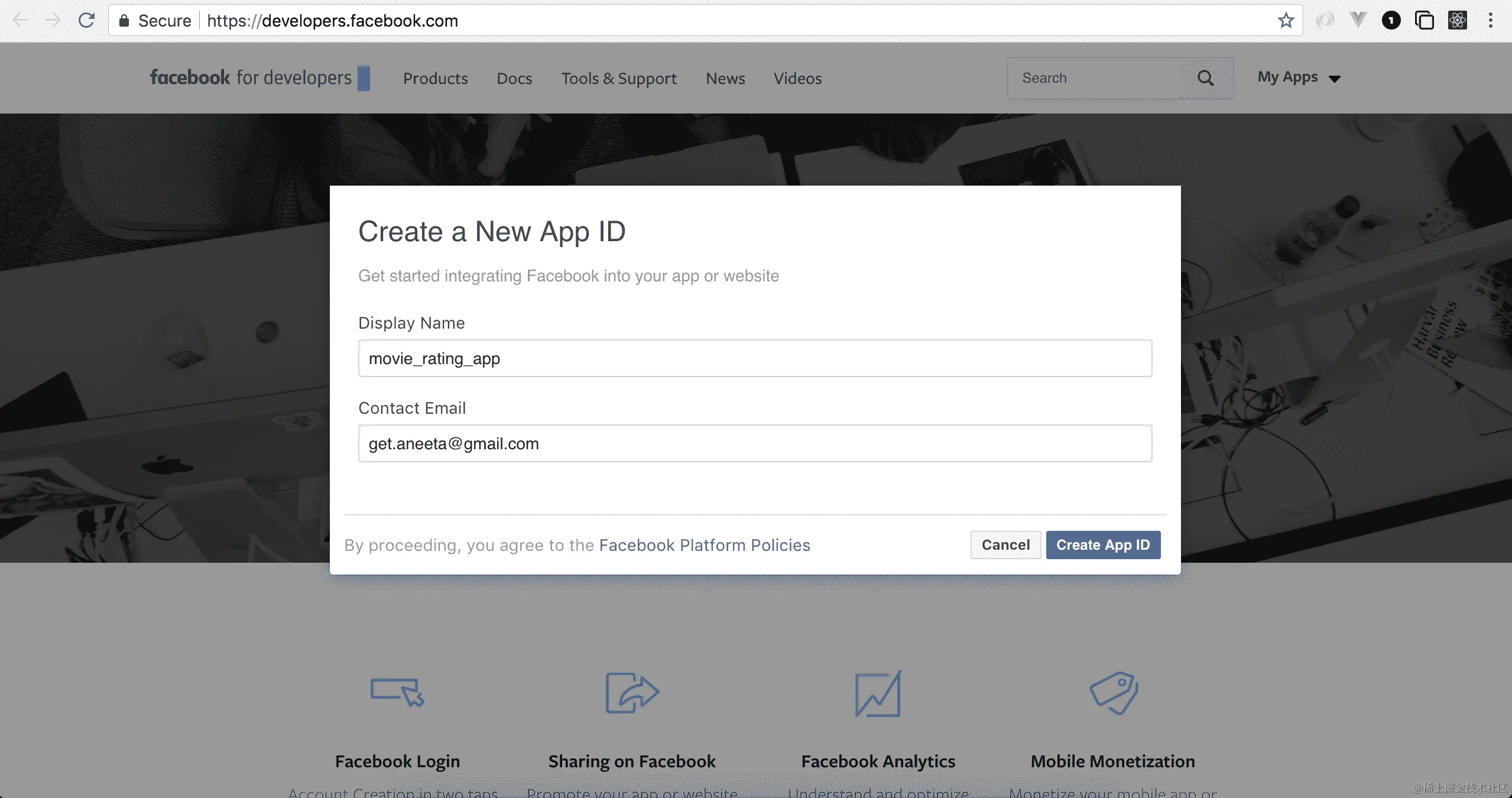
Task: Open Tools & Support menu
Action: click(x=618, y=78)
